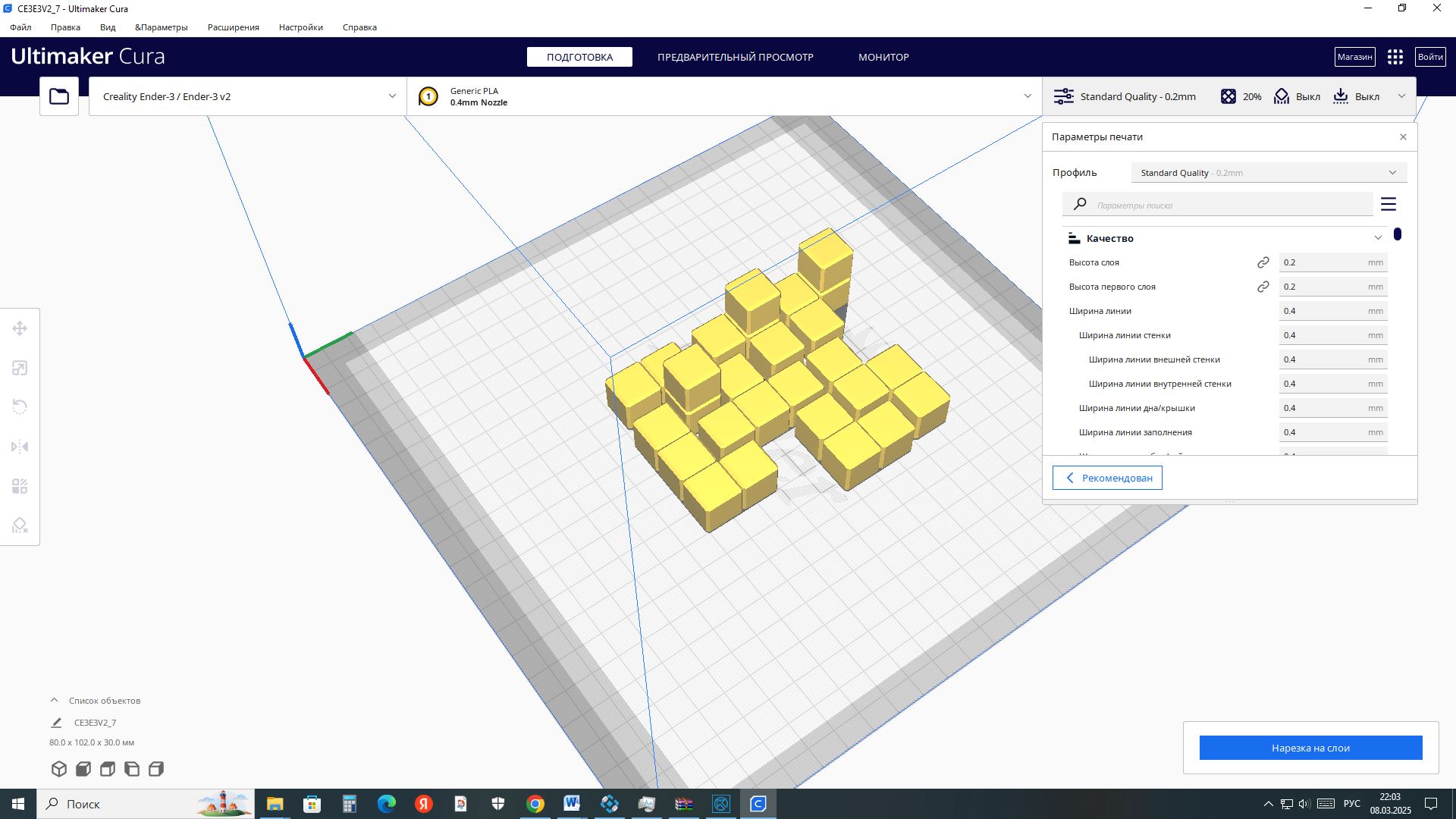1456x819 pixels.
Task: Open settings visibility hamburger menu
Action: click(1389, 204)
